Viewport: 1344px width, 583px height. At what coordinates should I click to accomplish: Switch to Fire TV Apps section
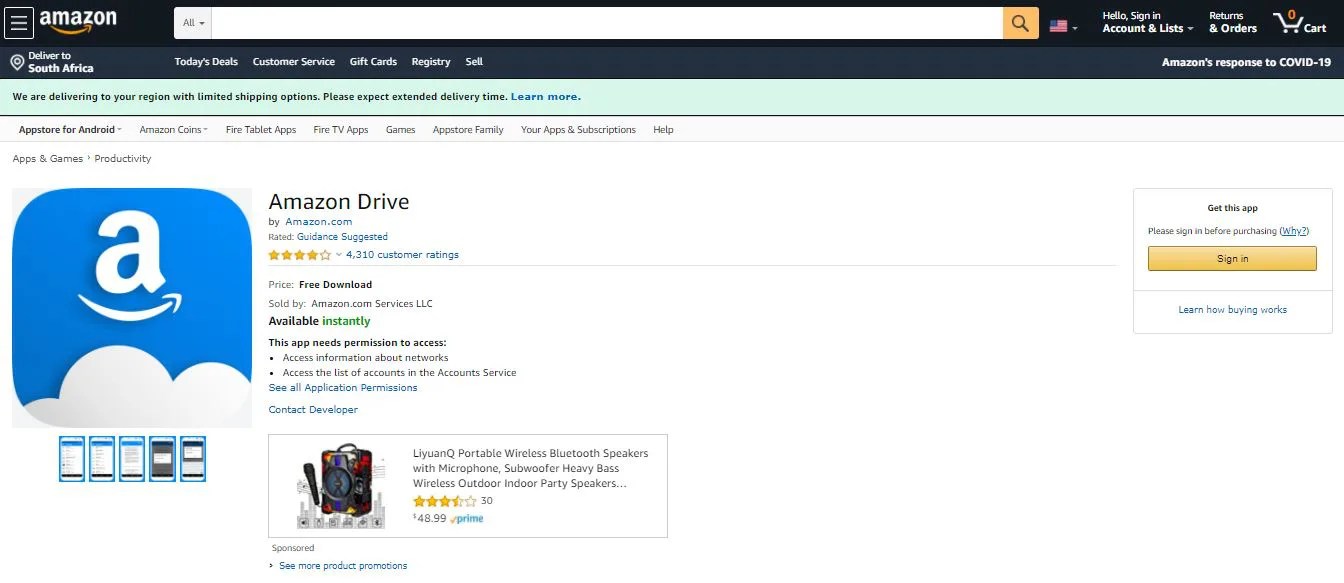tap(340, 129)
